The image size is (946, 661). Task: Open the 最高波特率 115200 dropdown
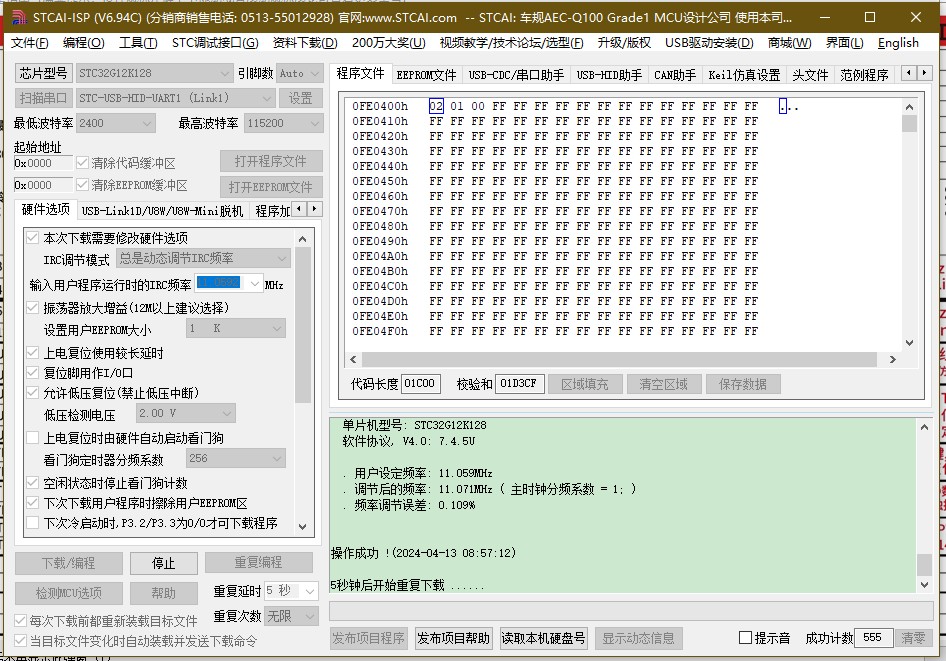(284, 123)
